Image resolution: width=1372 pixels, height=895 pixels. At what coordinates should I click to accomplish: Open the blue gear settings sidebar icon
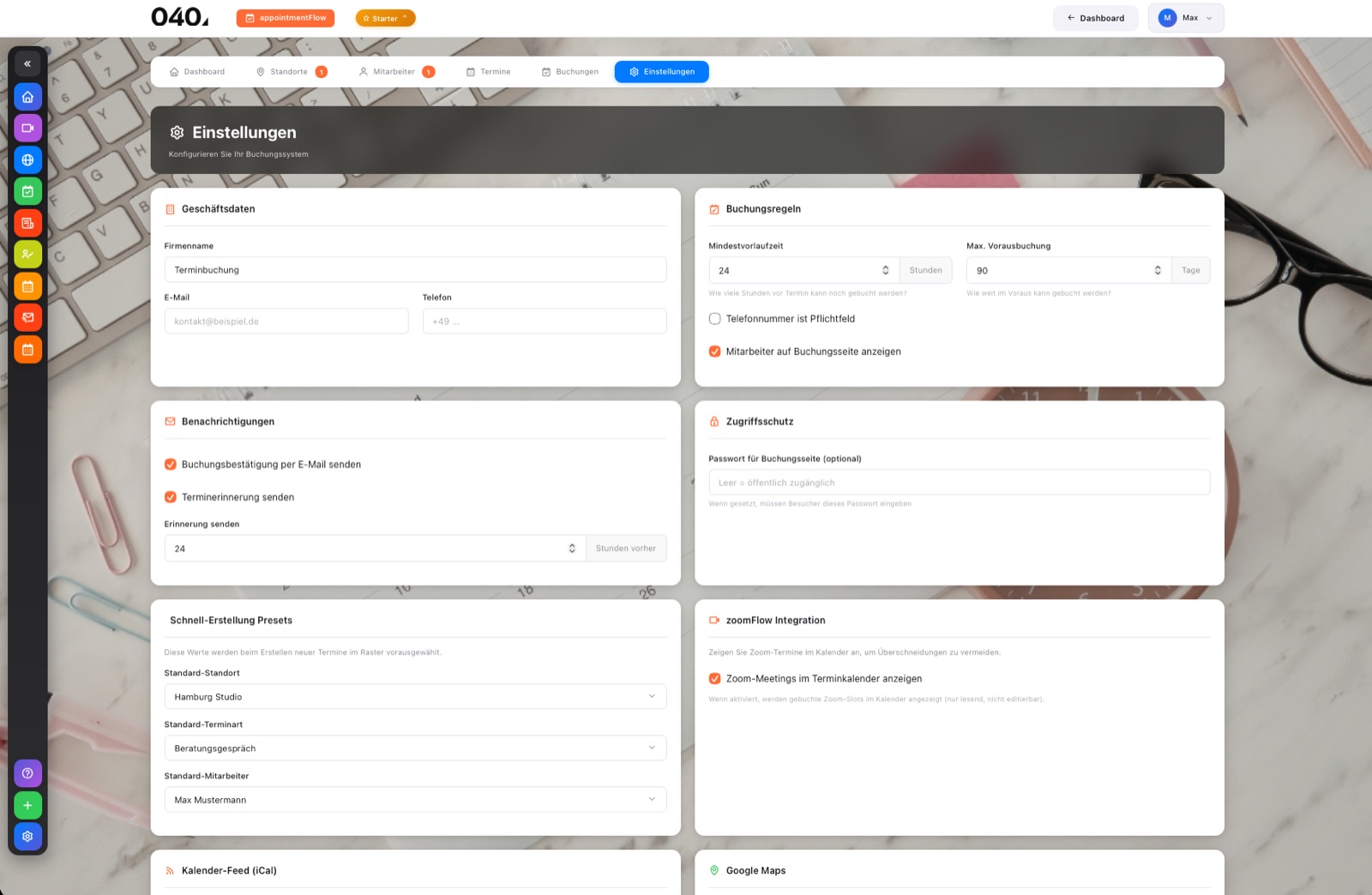coord(27,837)
